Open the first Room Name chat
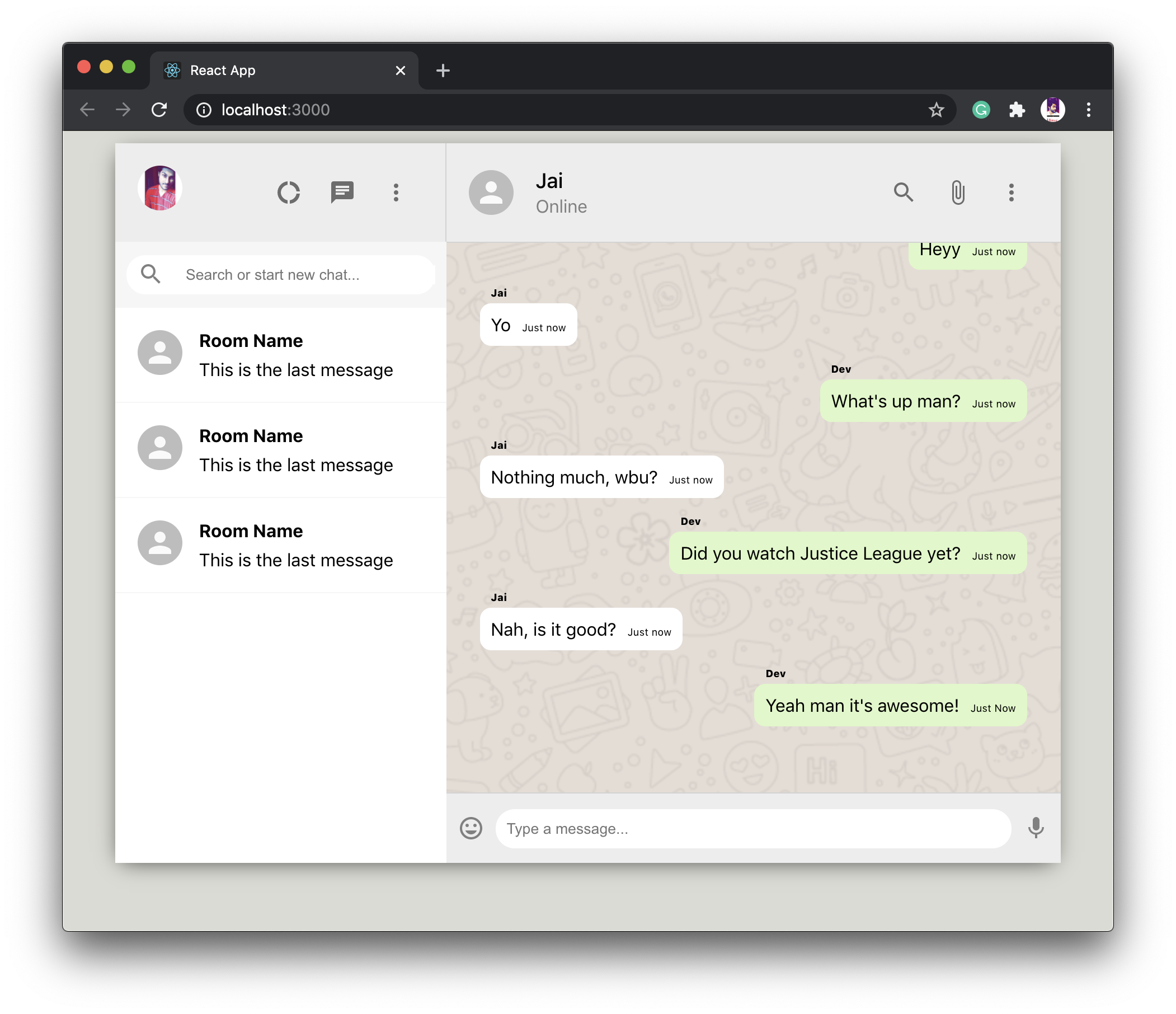The width and height of the screenshot is (1176, 1014). pyautogui.click(x=281, y=355)
